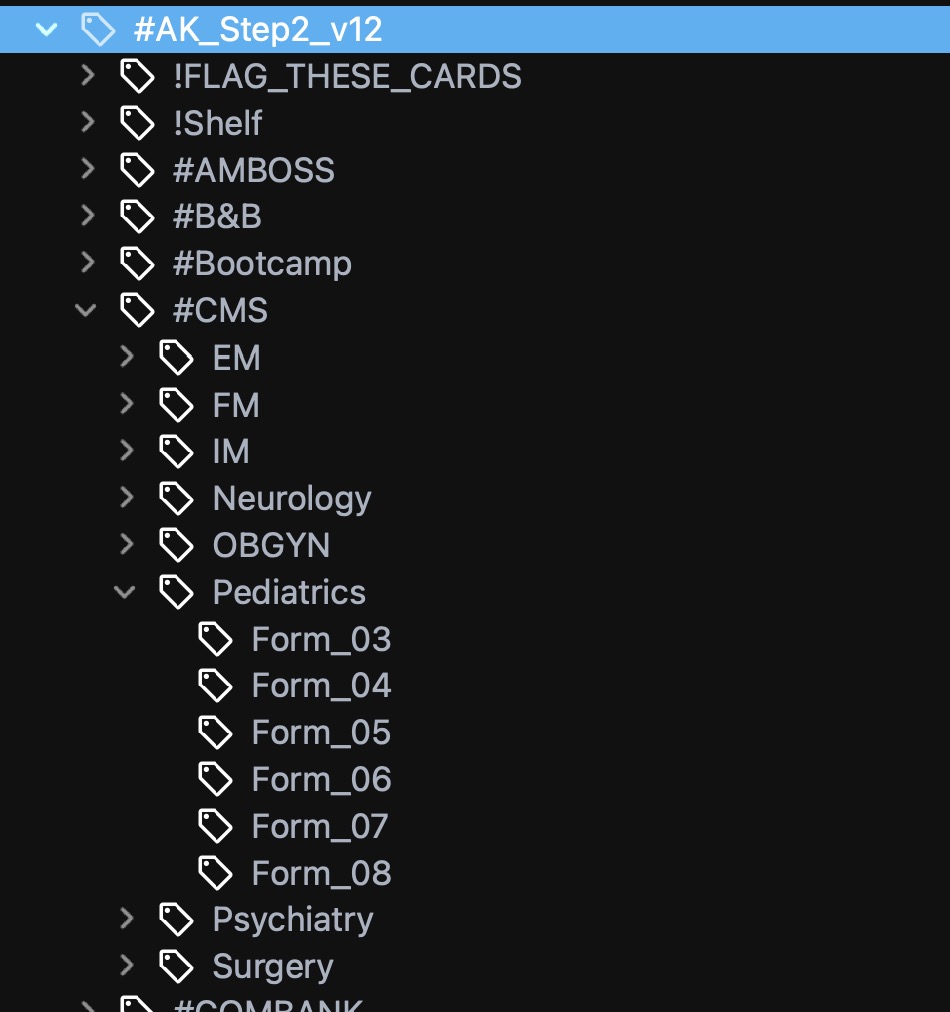Expand the Psychiatry tag
The width and height of the screenshot is (950, 1012).
[126, 919]
